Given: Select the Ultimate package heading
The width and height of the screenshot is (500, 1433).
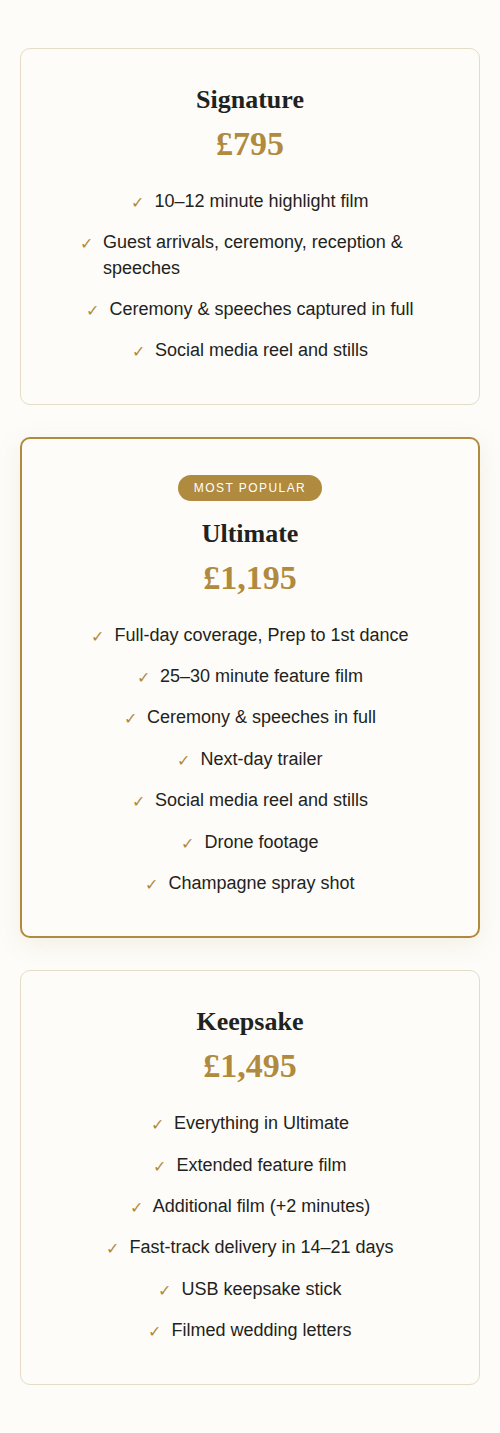Looking at the screenshot, I should point(250,534).
